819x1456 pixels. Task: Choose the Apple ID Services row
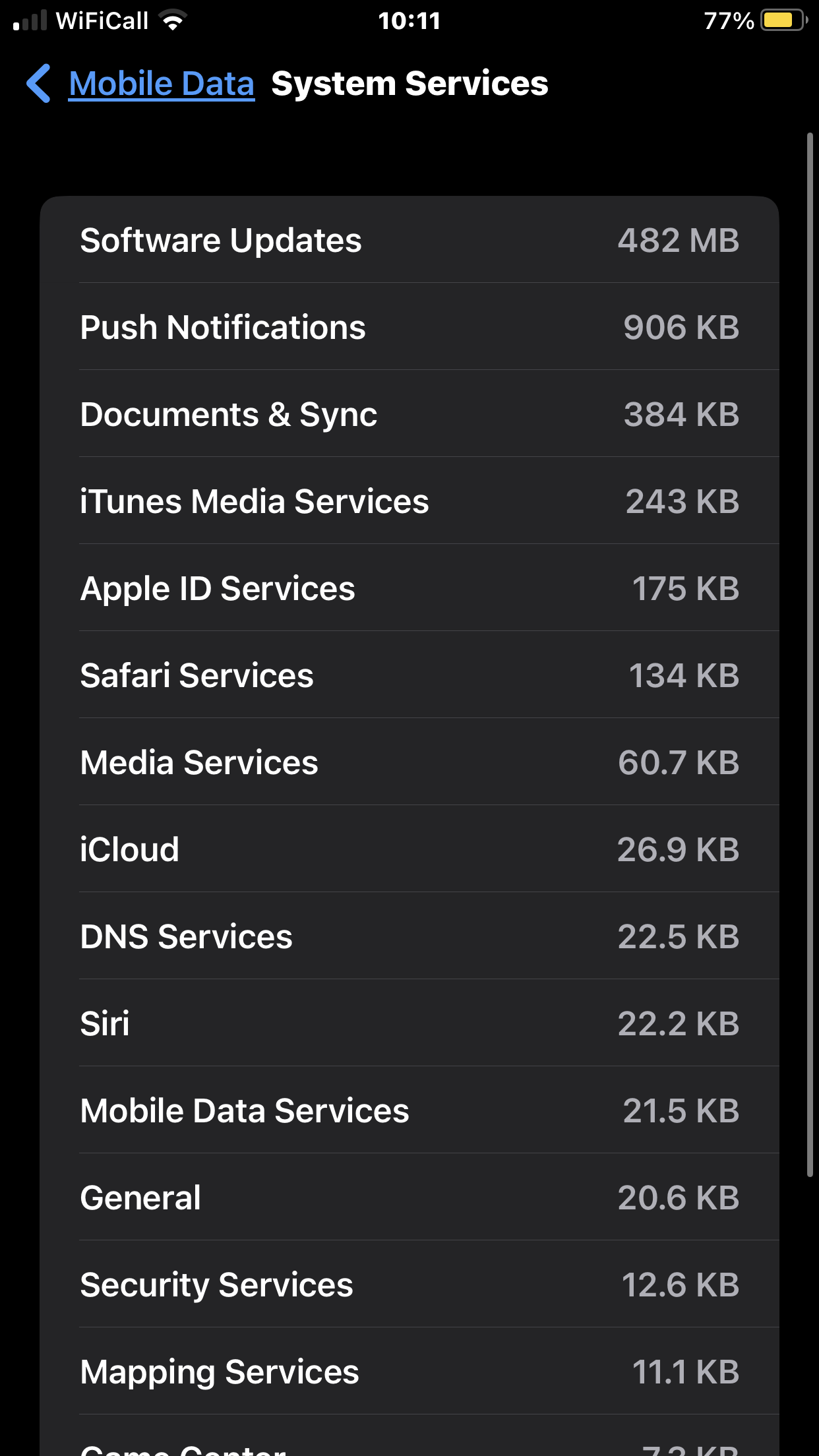(409, 588)
